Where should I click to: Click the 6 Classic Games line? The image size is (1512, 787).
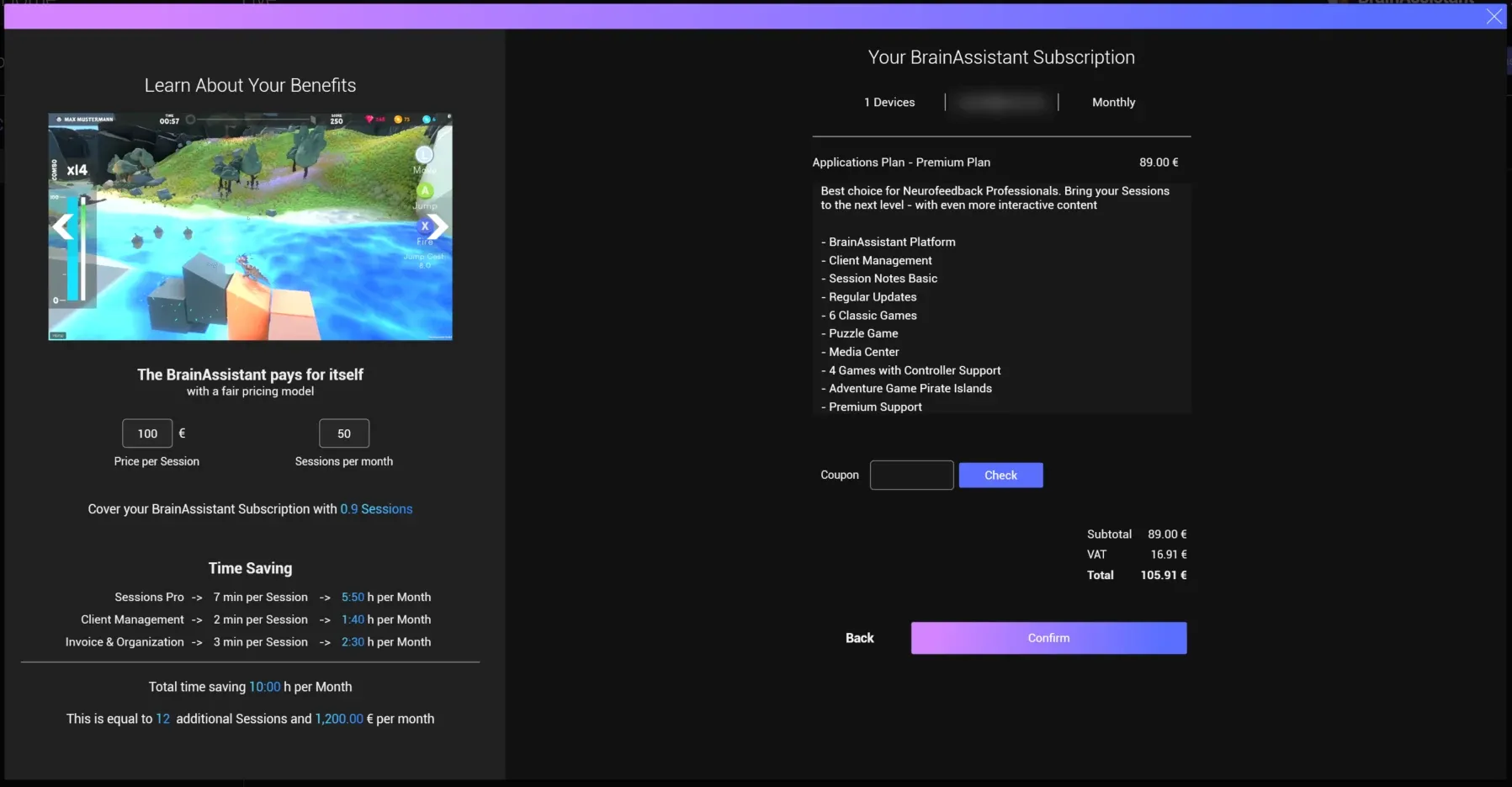(869, 316)
